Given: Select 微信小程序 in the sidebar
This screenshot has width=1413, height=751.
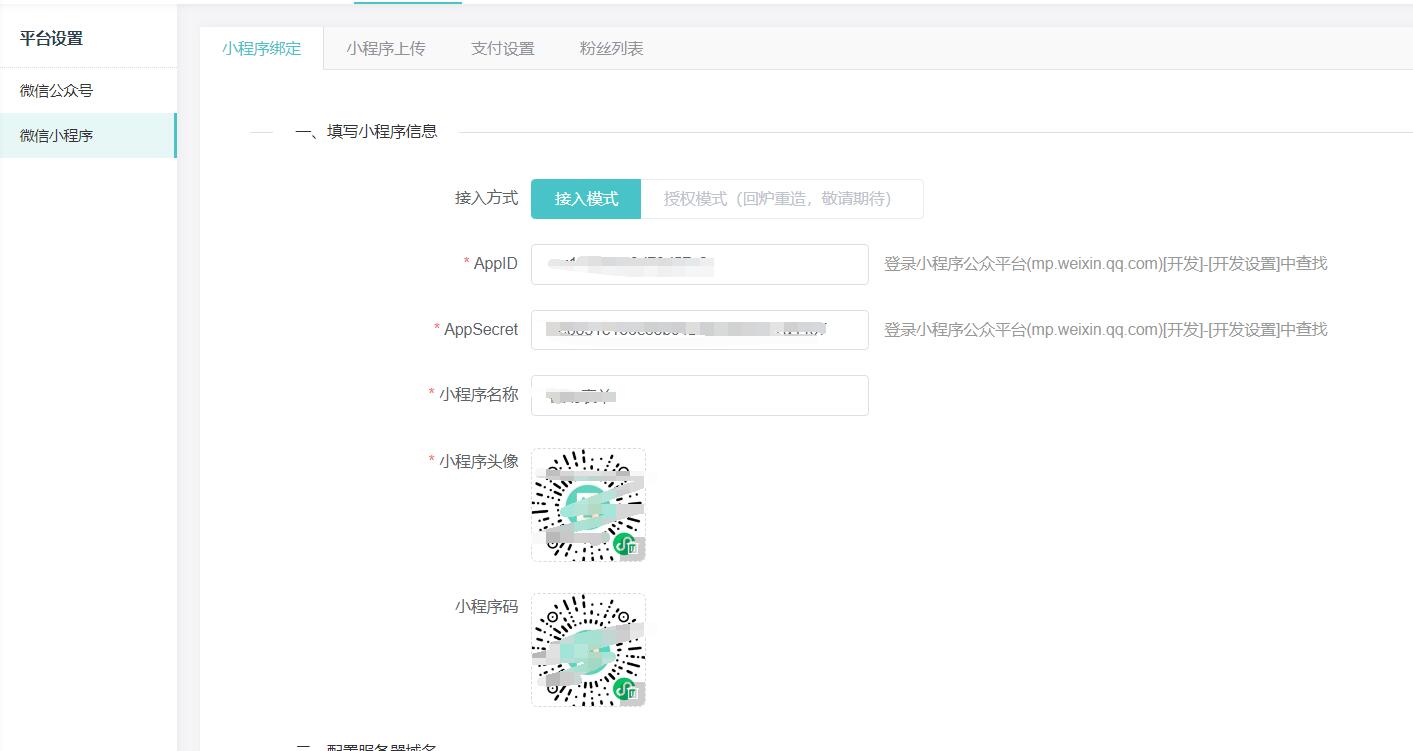Looking at the screenshot, I should coord(88,135).
